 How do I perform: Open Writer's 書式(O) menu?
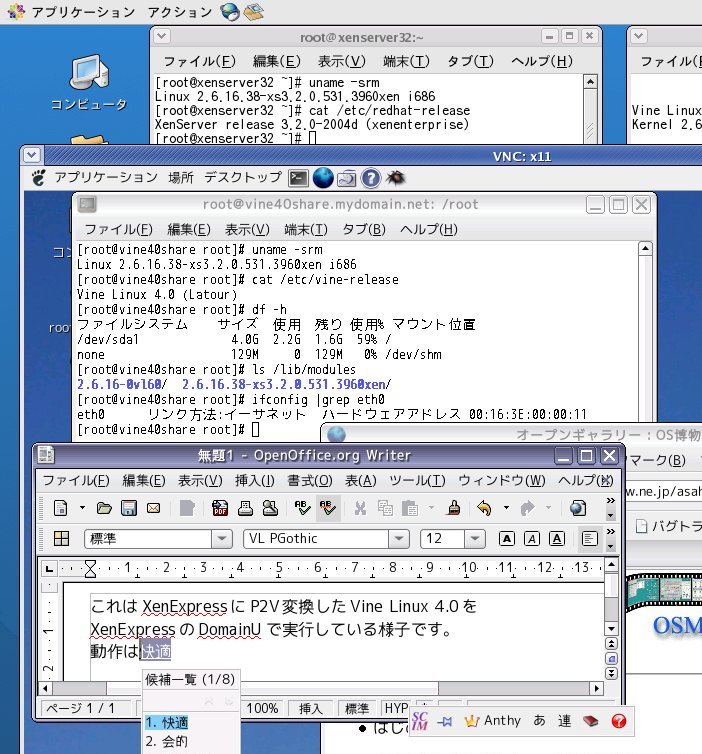point(310,480)
